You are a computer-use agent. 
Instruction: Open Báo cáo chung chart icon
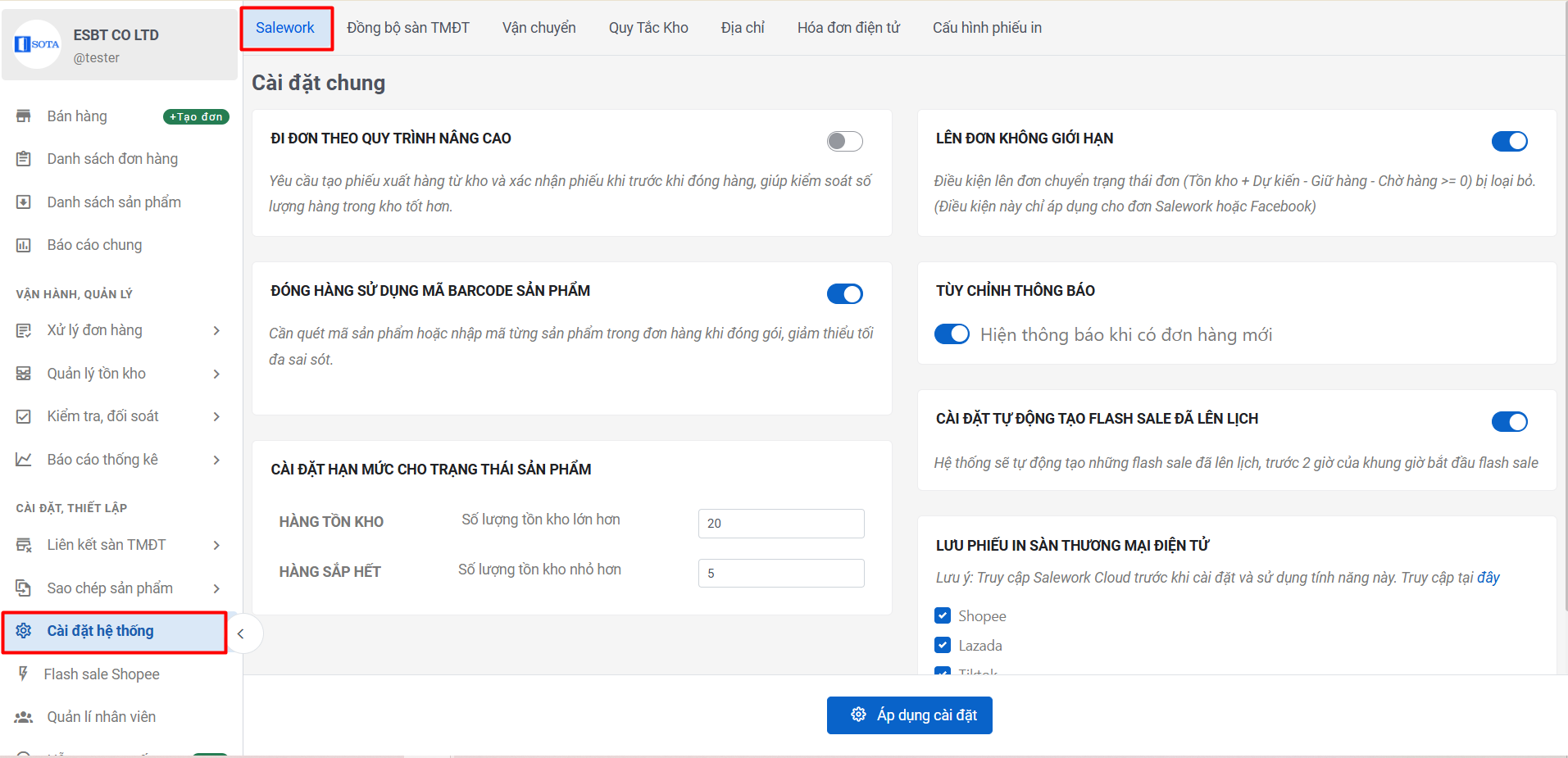pos(24,245)
